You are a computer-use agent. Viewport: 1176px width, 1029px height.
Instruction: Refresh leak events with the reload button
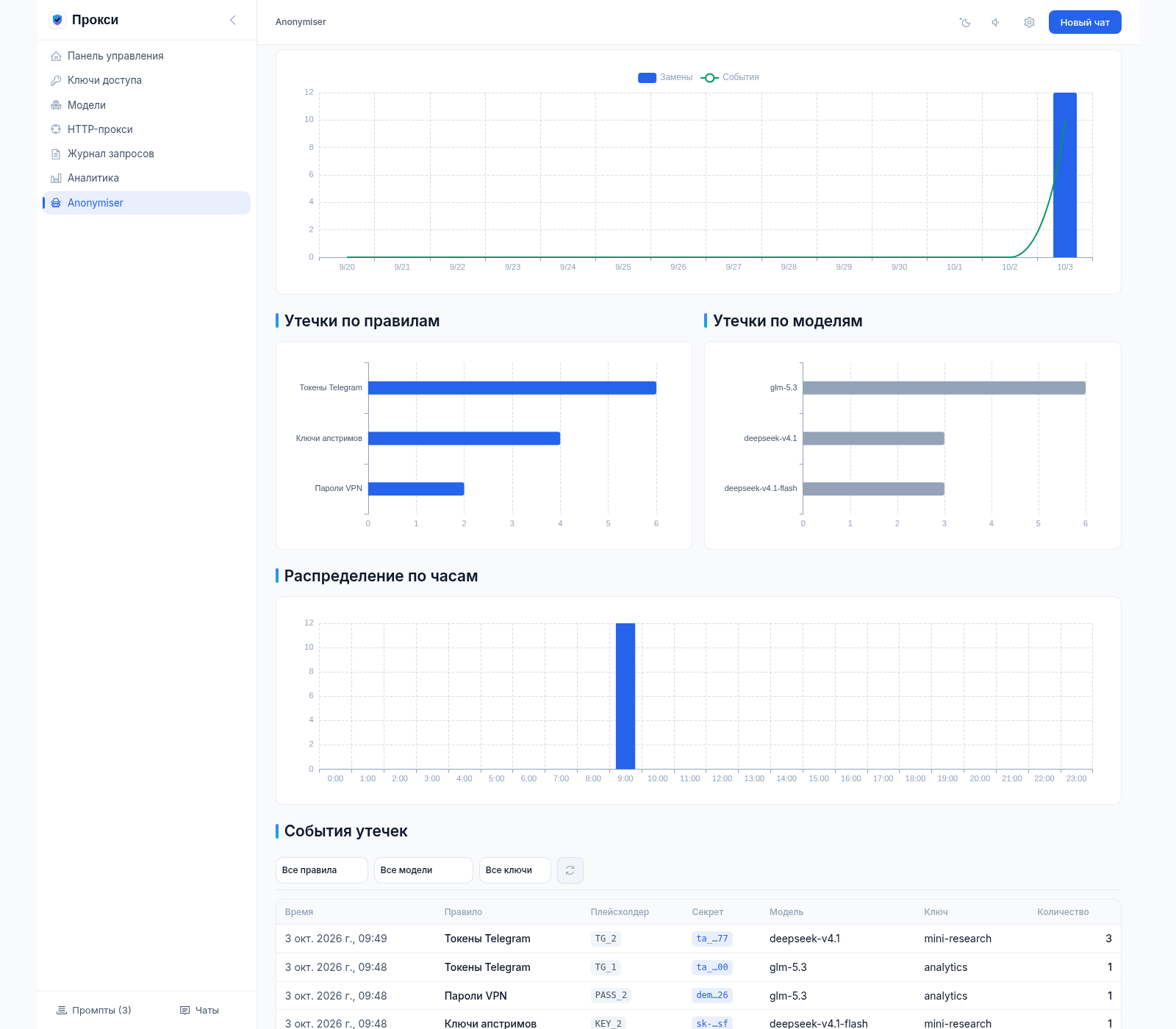pyautogui.click(x=570, y=870)
